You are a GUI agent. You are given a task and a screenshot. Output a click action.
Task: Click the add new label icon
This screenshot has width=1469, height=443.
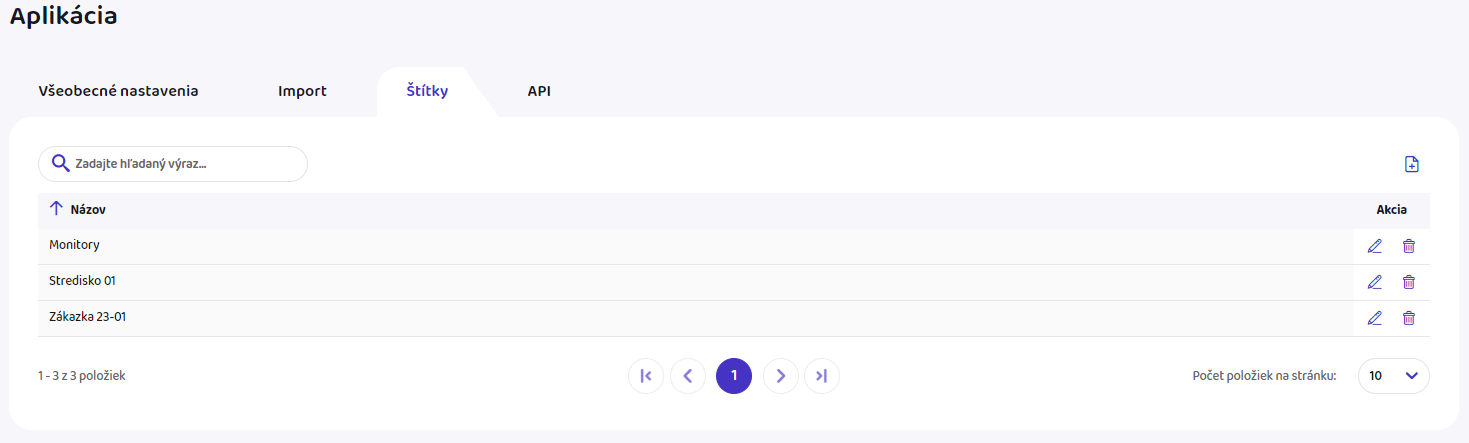[1411, 165]
